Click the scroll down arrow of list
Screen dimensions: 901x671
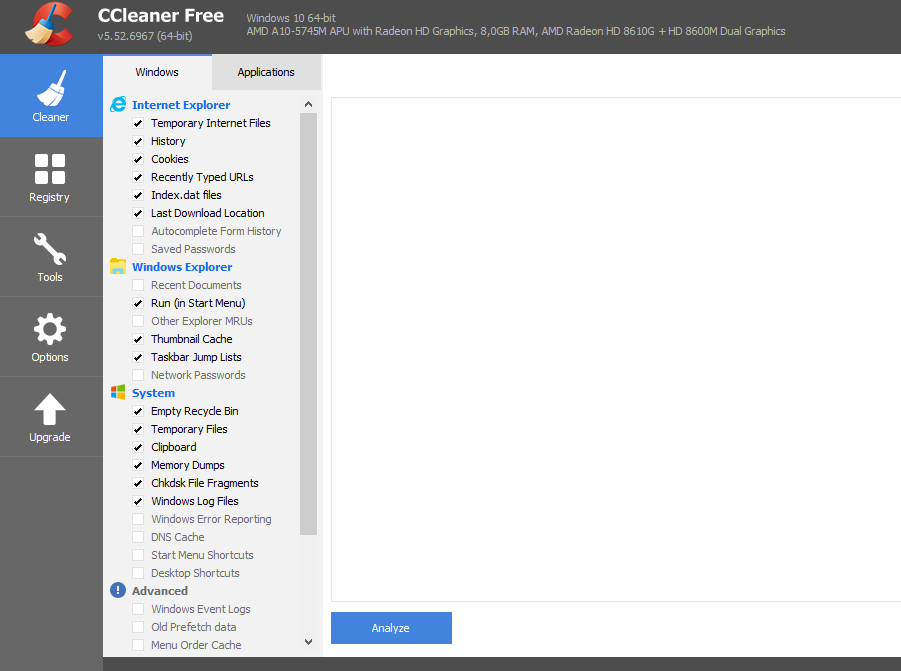pos(309,642)
